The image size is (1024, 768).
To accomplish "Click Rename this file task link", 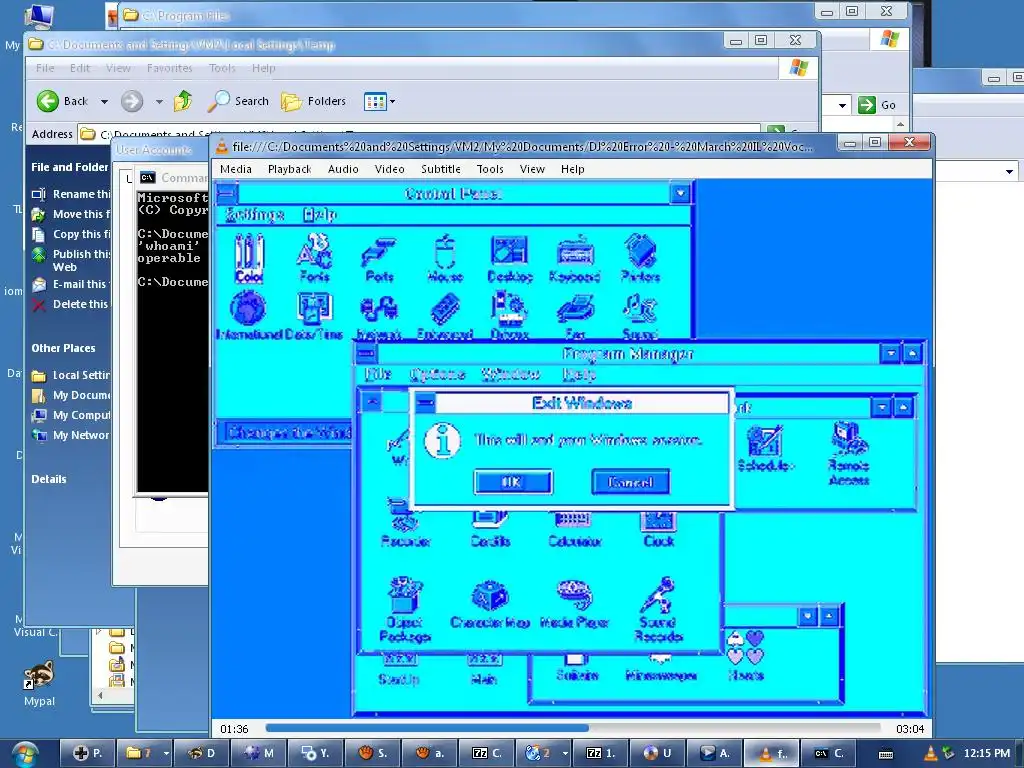I will [x=72, y=194].
